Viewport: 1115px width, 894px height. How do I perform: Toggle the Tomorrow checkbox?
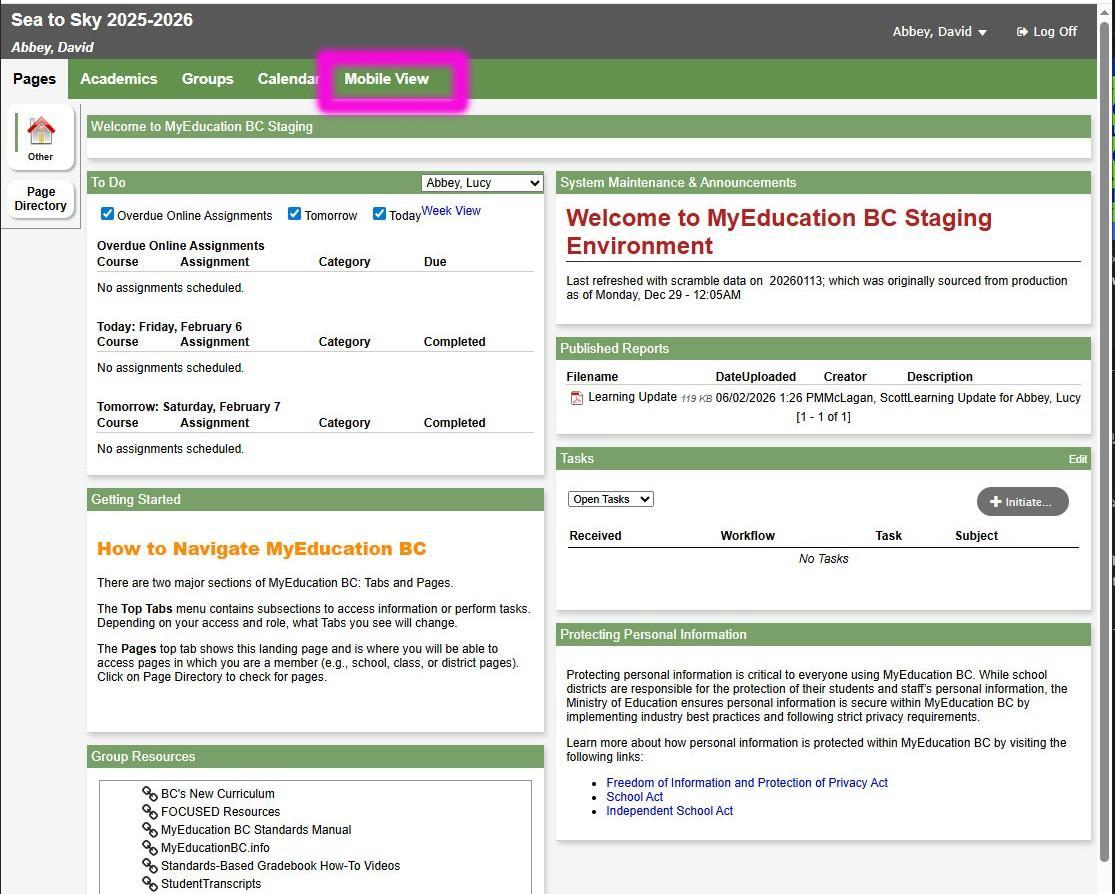coord(294,214)
